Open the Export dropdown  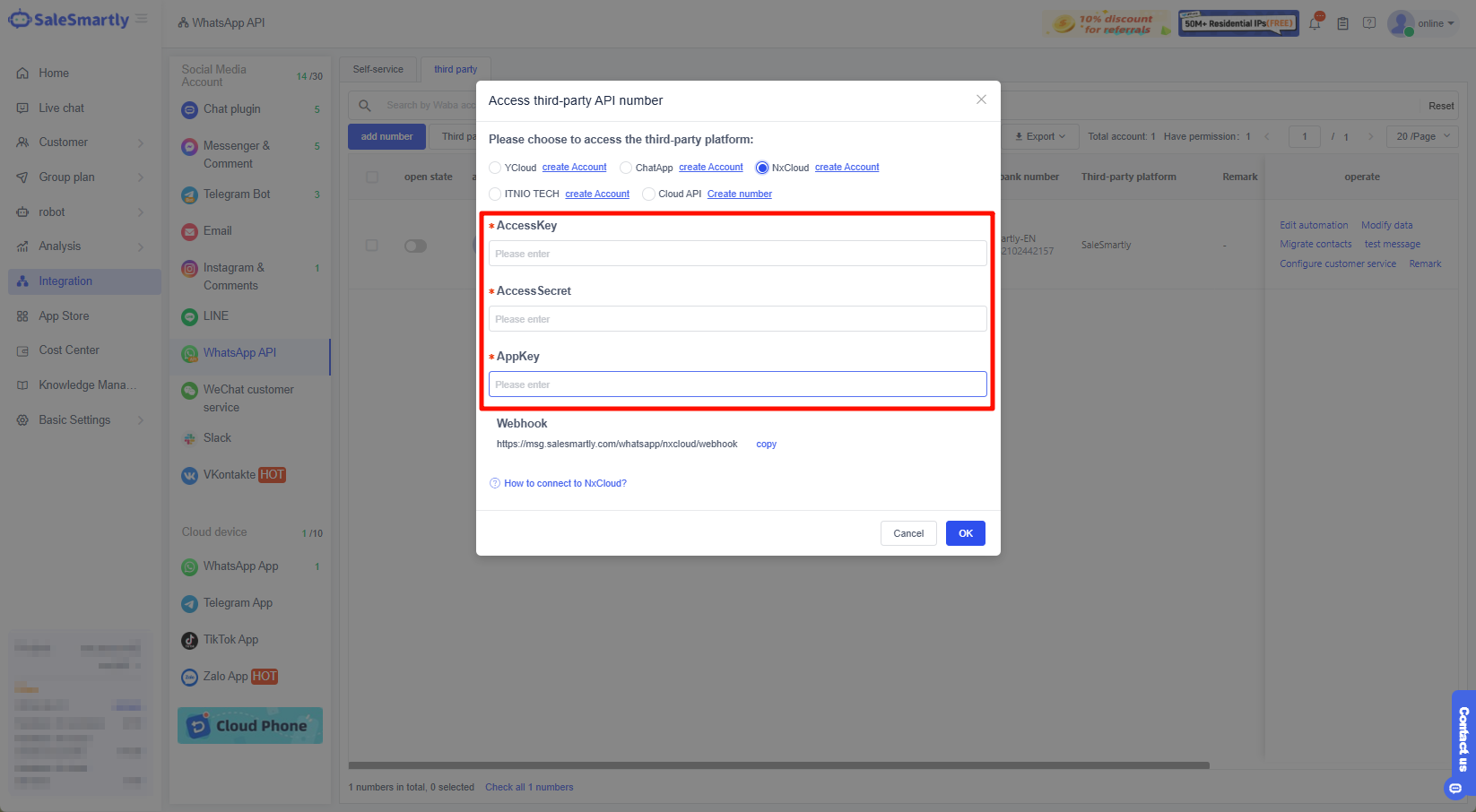click(1040, 136)
